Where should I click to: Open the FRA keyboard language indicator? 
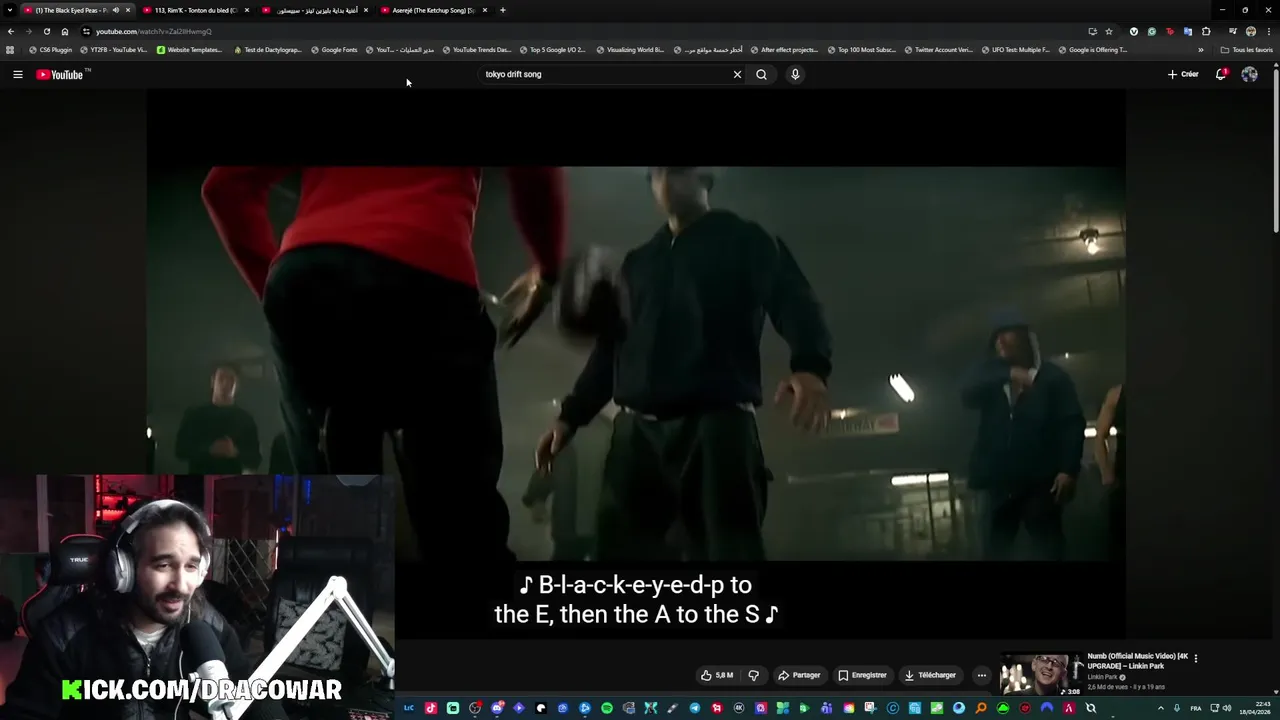click(x=1196, y=708)
